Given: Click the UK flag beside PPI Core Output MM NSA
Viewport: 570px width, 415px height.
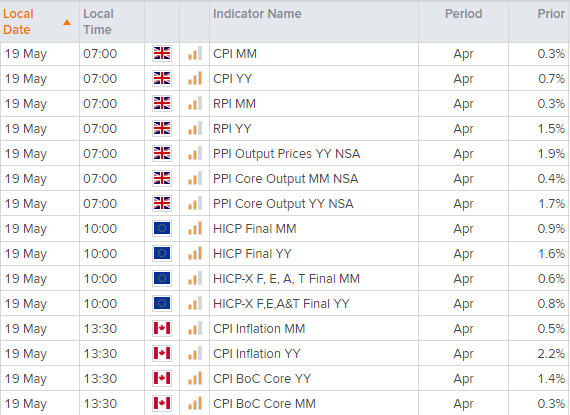Looking at the screenshot, I should (x=162, y=178).
